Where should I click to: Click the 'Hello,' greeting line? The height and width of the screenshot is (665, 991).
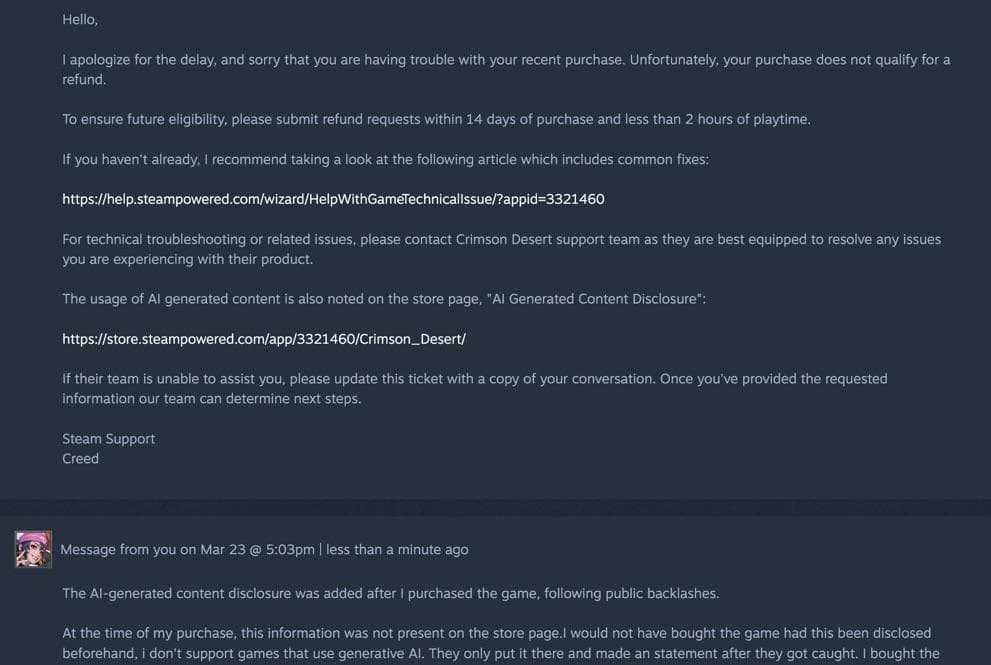point(80,19)
